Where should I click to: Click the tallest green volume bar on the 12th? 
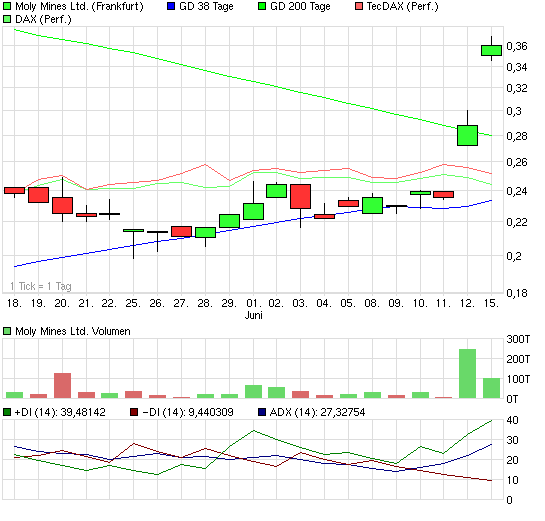click(467, 374)
